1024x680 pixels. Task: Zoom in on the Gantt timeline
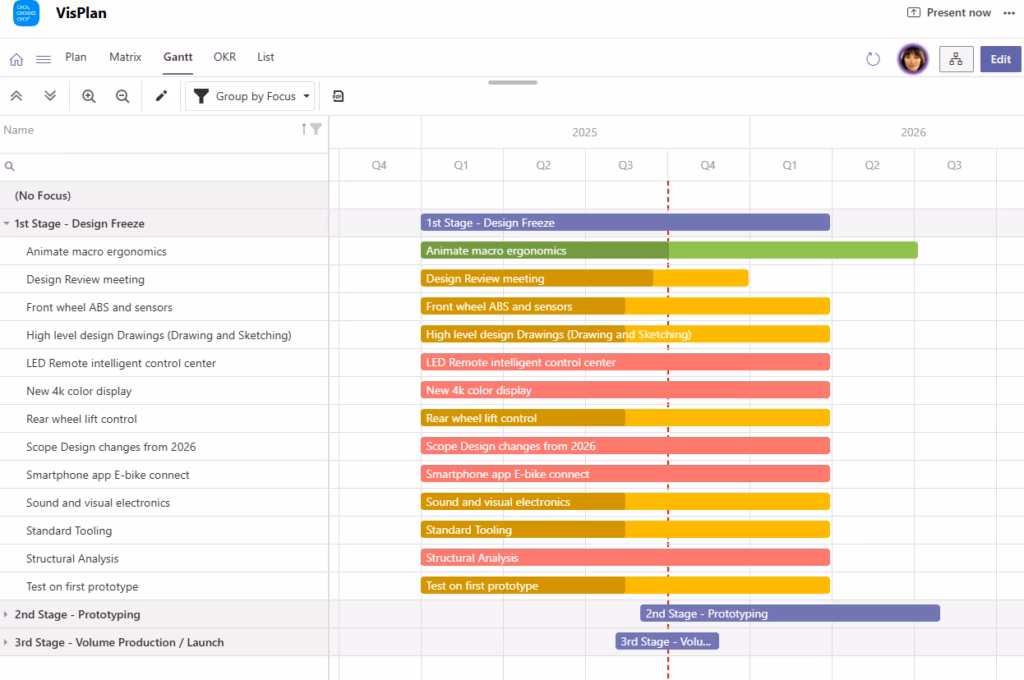point(89,96)
